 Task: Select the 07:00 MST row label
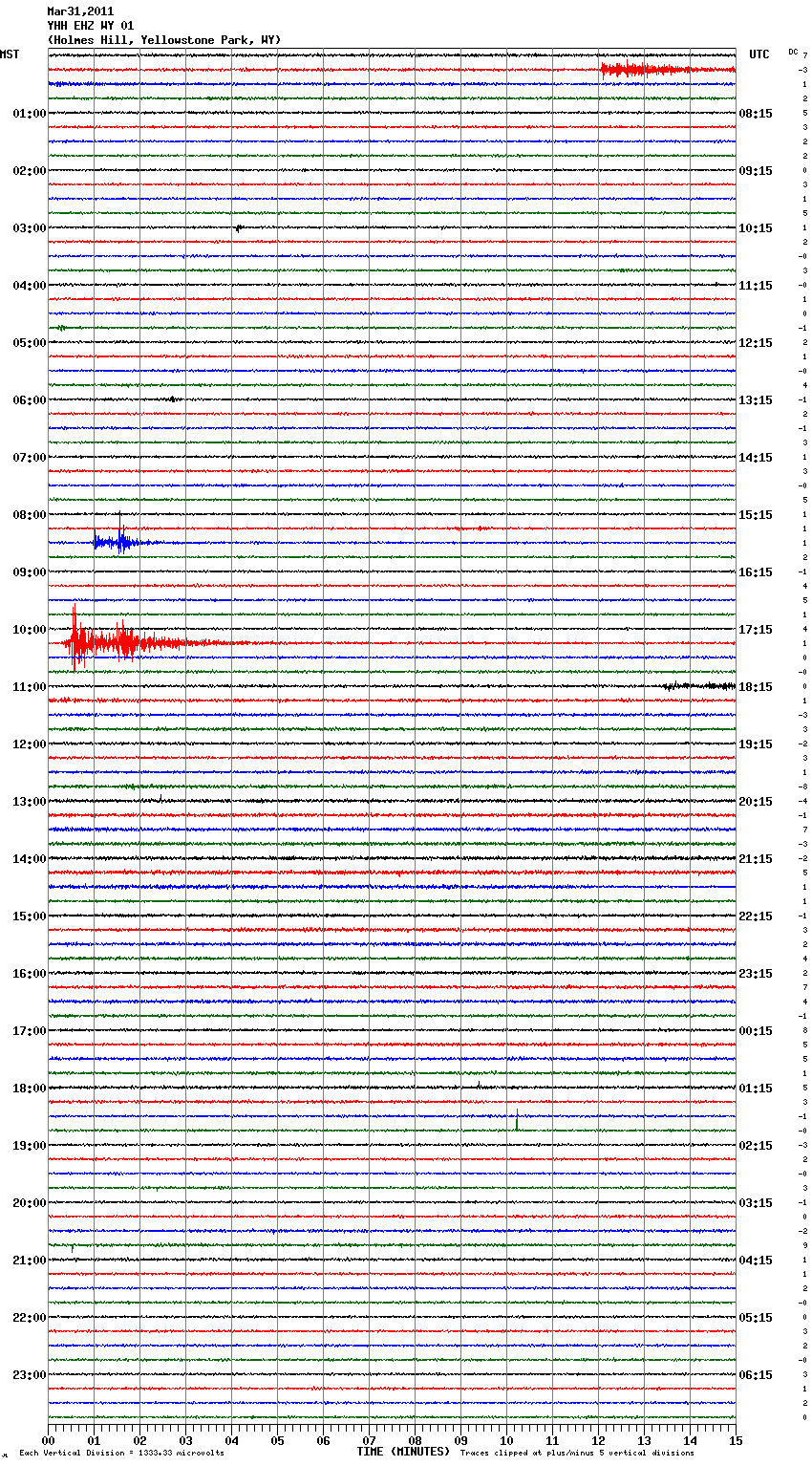click(29, 458)
